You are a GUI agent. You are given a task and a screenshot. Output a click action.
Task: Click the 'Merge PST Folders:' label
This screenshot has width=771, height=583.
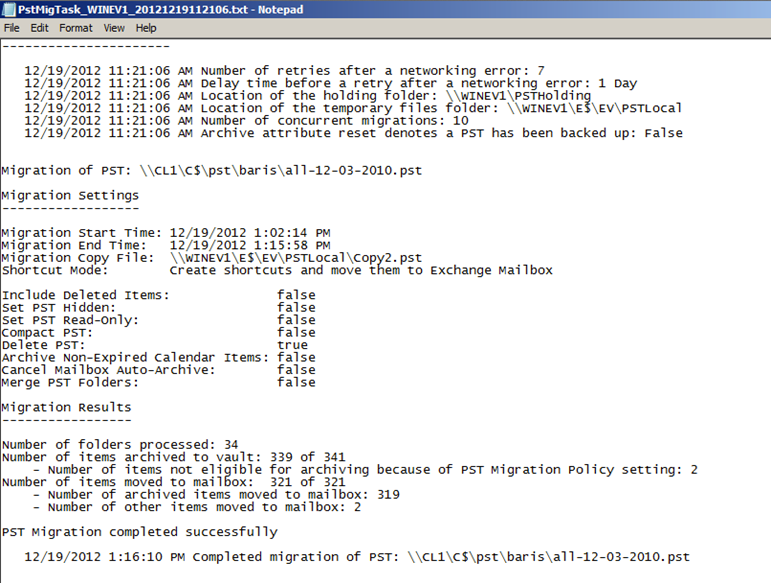click(70, 382)
